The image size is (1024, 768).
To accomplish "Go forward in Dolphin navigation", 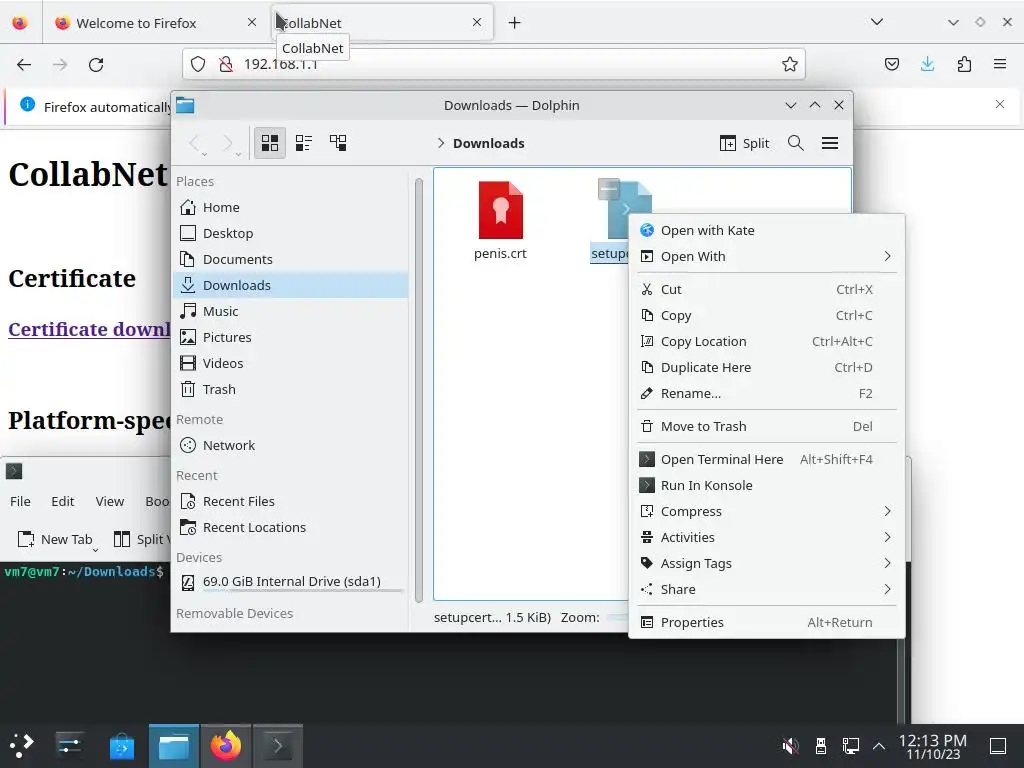I will tap(228, 143).
